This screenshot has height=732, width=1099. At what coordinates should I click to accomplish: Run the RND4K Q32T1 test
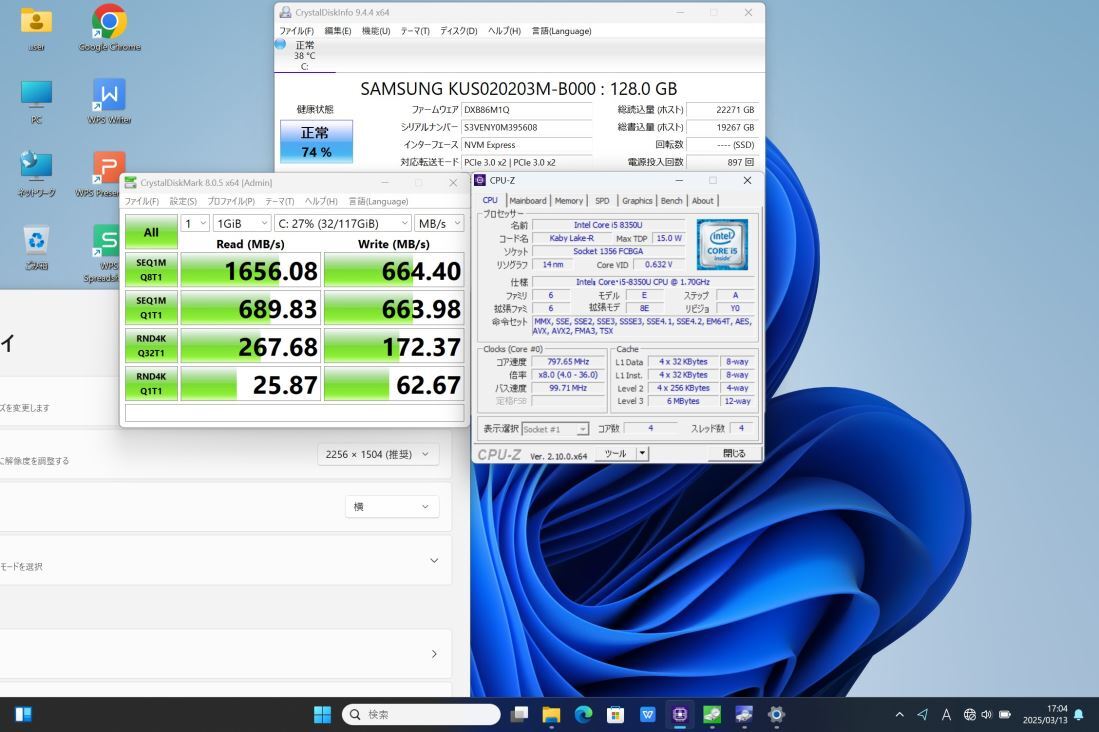[151, 346]
